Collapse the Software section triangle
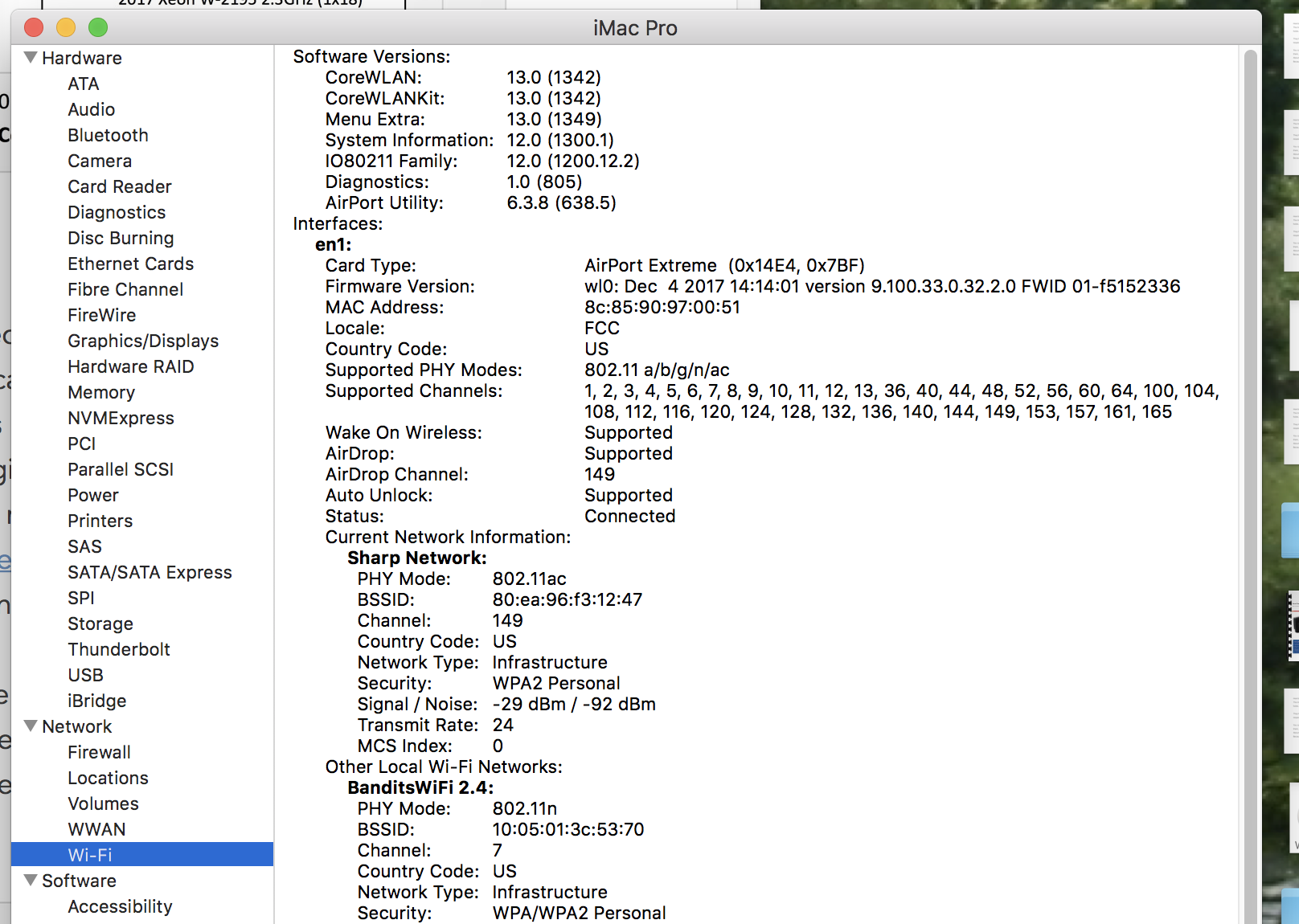The width and height of the screenshot is (1299, 924). [31, 881]
